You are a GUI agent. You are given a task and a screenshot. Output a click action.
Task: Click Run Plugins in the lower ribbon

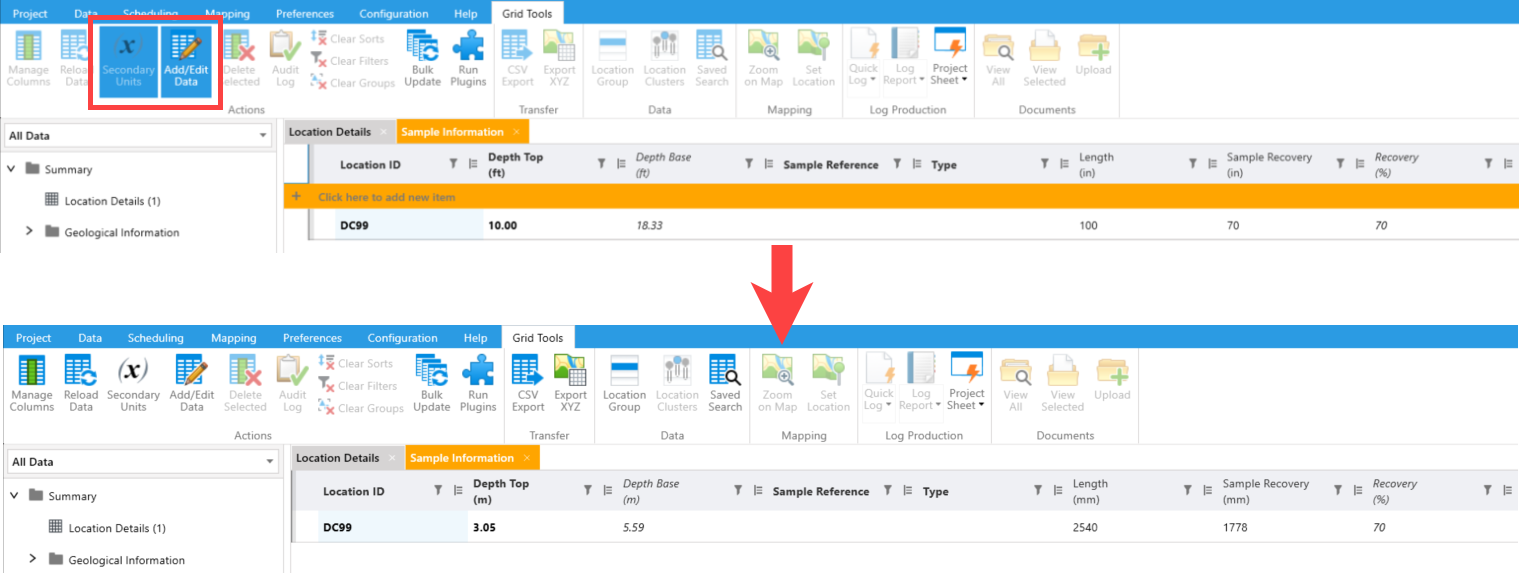click(x=478, y=383)
